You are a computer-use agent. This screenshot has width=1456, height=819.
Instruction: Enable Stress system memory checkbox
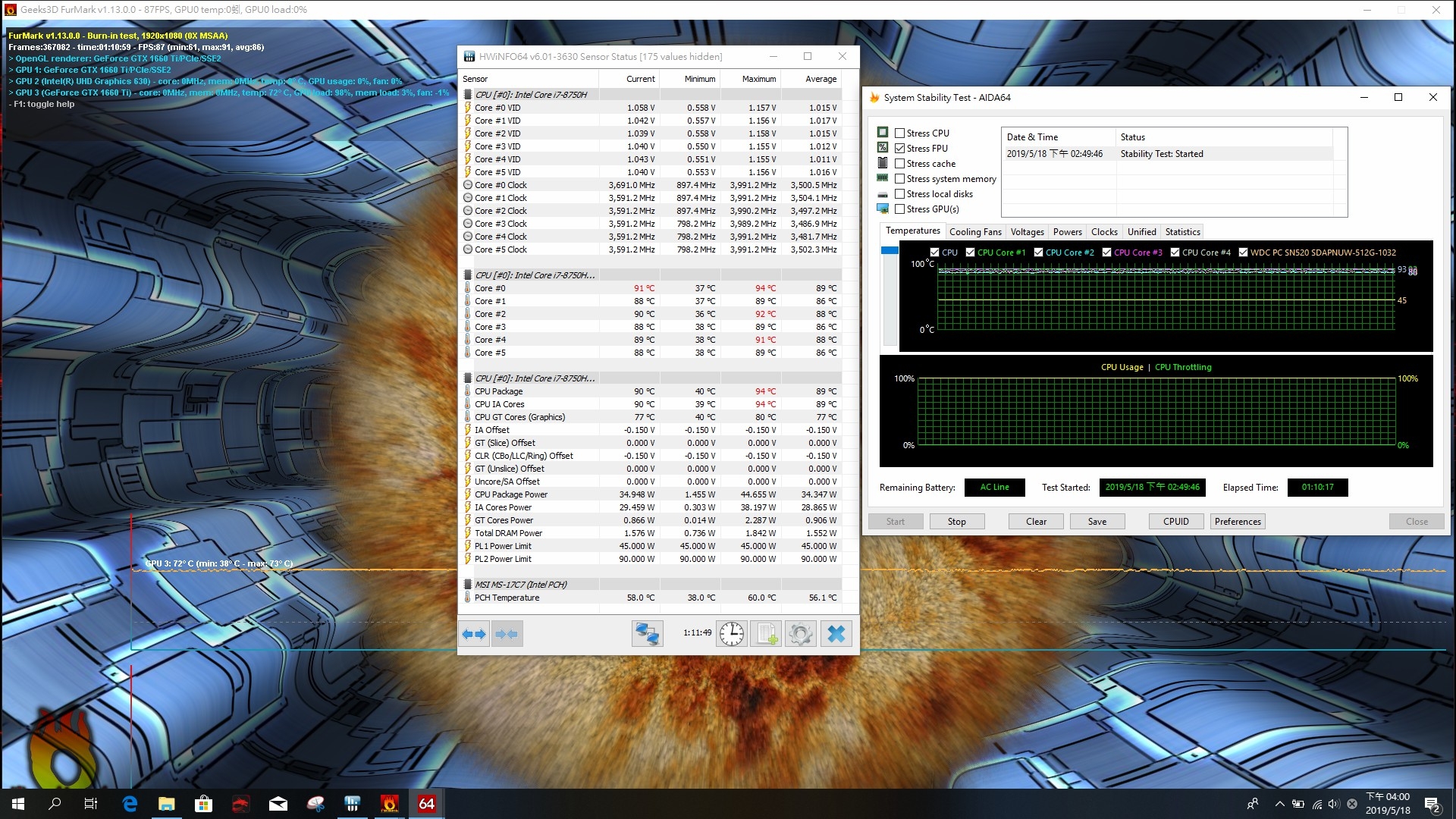(x=900, y=179)
